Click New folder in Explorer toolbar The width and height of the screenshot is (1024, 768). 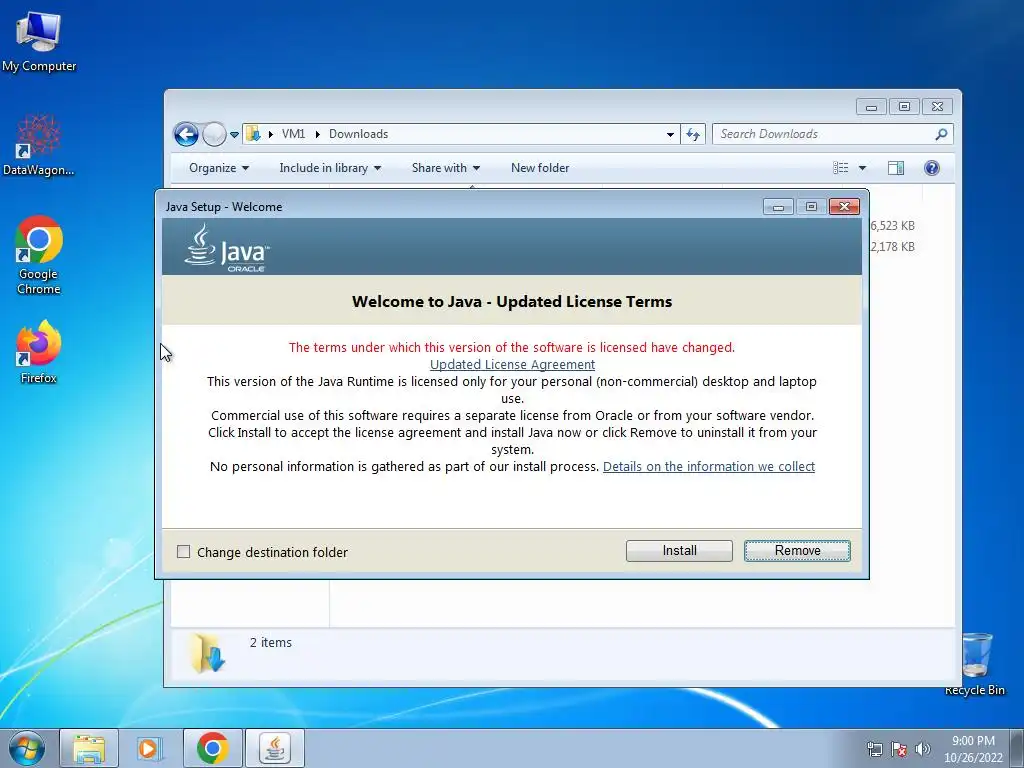coord(540,168)
